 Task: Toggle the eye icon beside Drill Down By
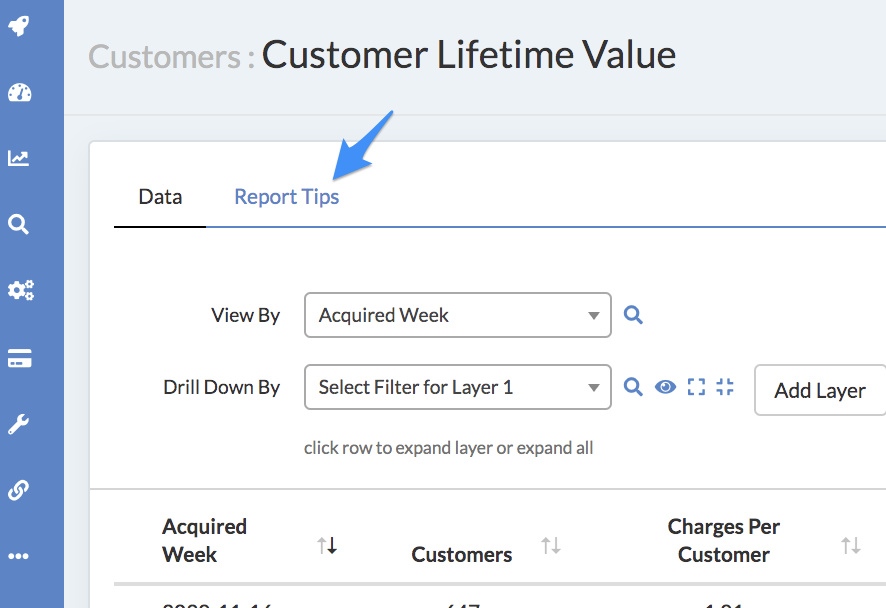pyautogui.click(x=665, y=387)
